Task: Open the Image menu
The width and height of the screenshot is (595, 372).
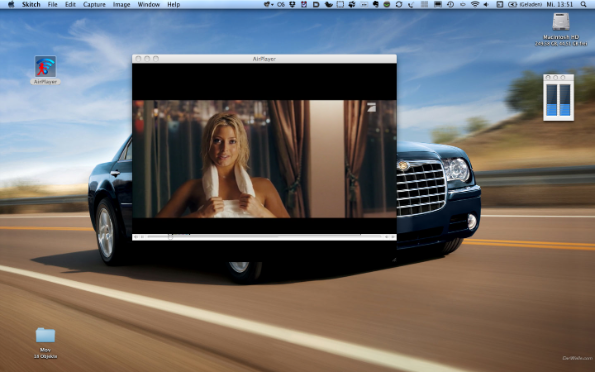Action: (x=121, y=5)
